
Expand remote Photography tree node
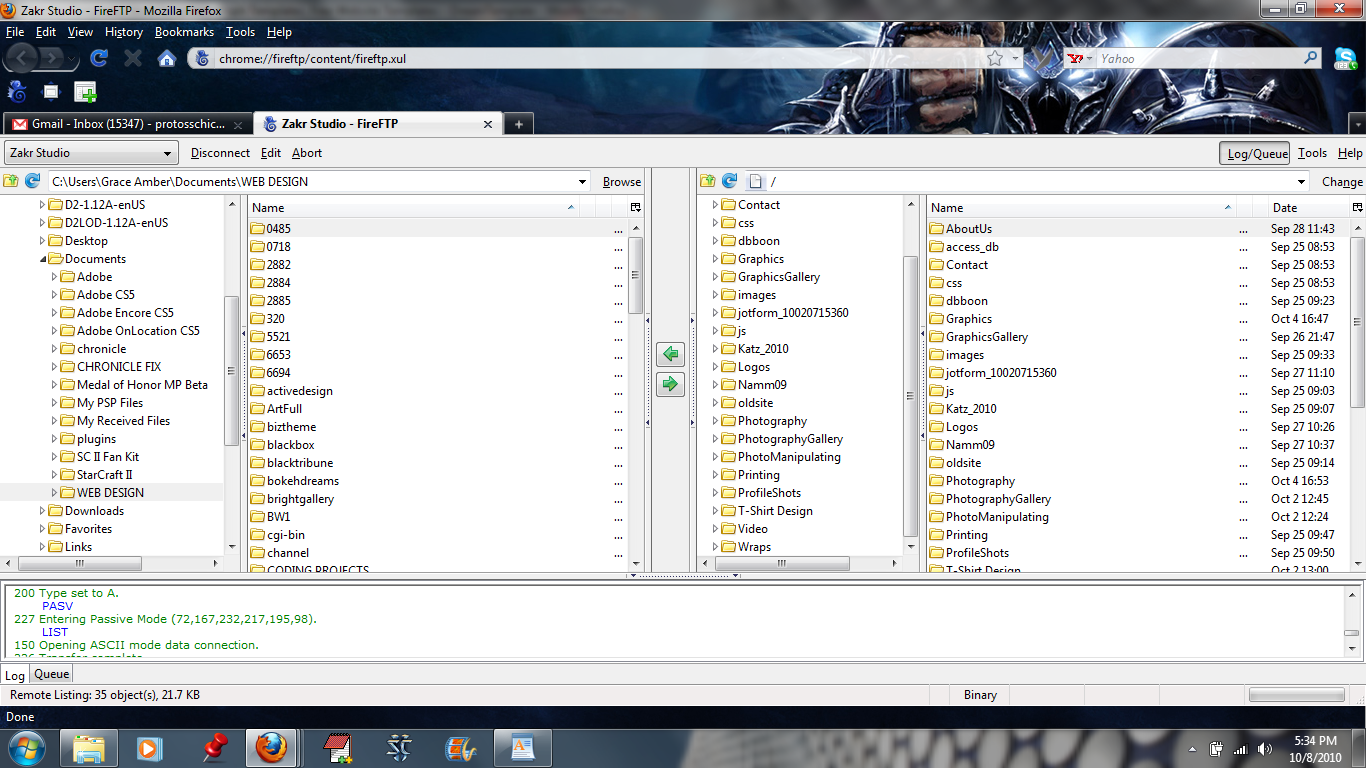coord(716,421)
